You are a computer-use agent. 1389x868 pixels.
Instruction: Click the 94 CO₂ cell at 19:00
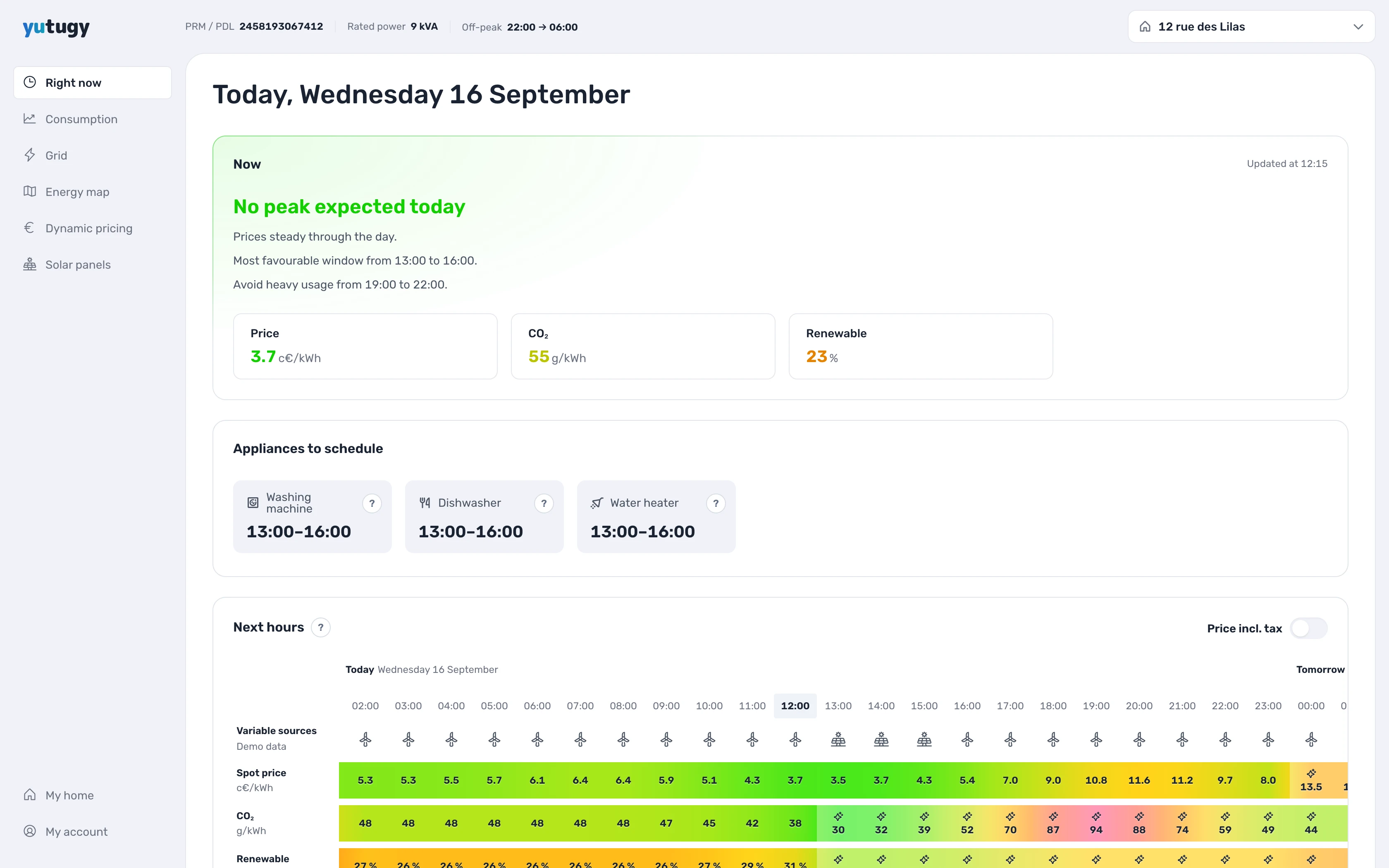1096,823
